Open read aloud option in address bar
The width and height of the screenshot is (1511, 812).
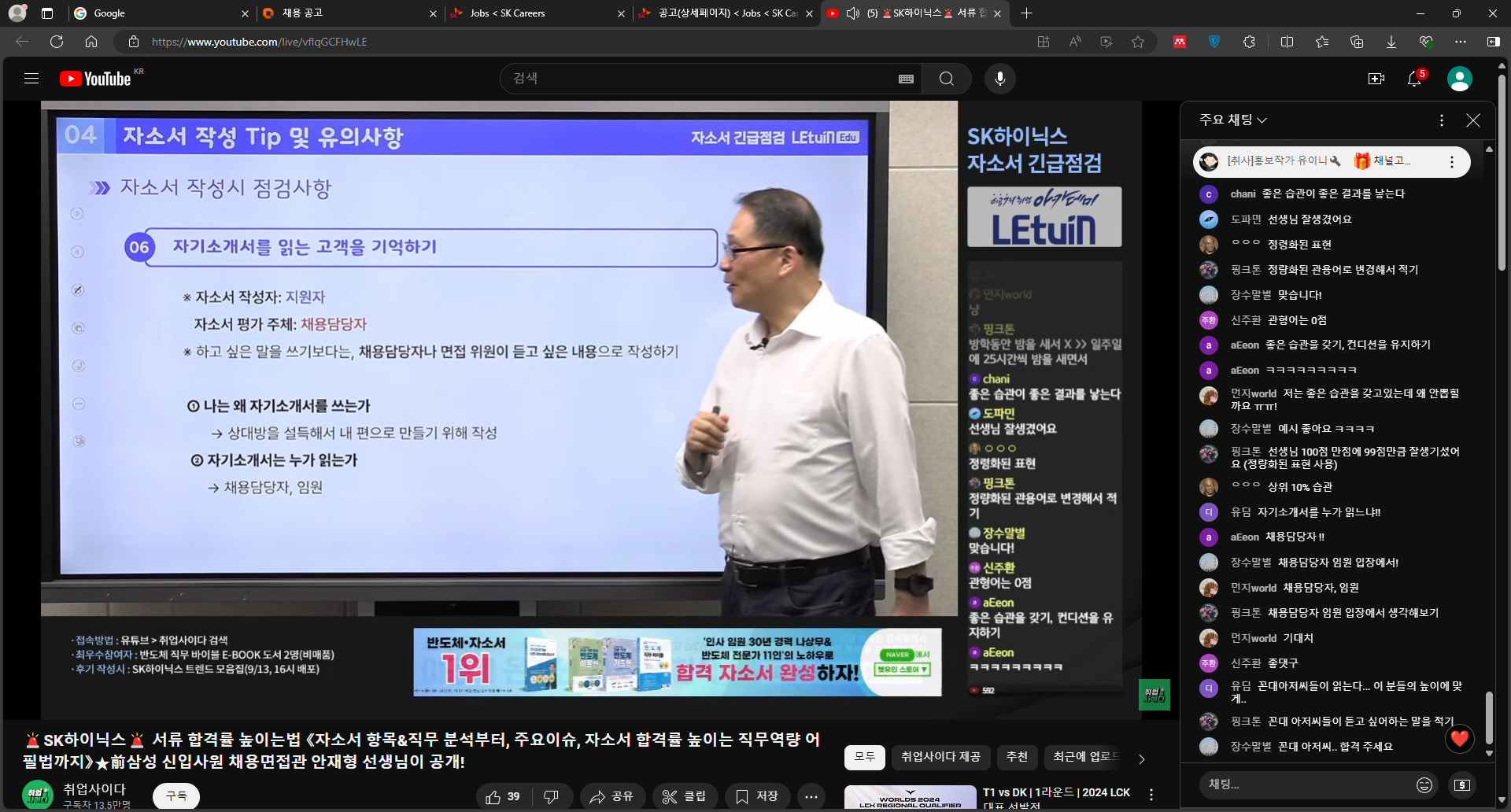click(1075, 42)
